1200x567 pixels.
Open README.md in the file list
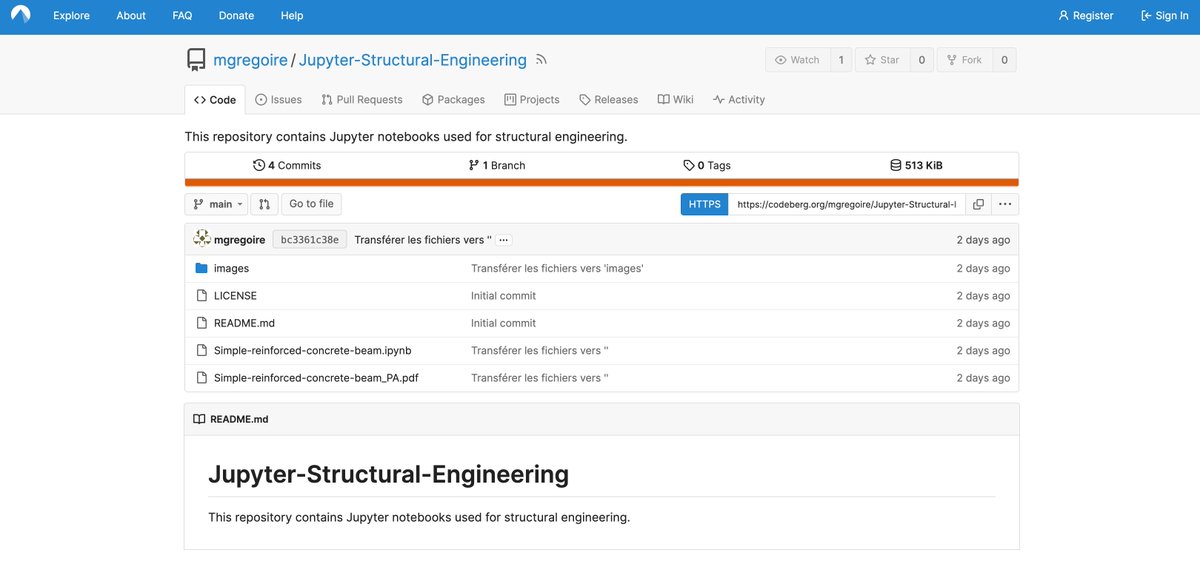point(244,323)
